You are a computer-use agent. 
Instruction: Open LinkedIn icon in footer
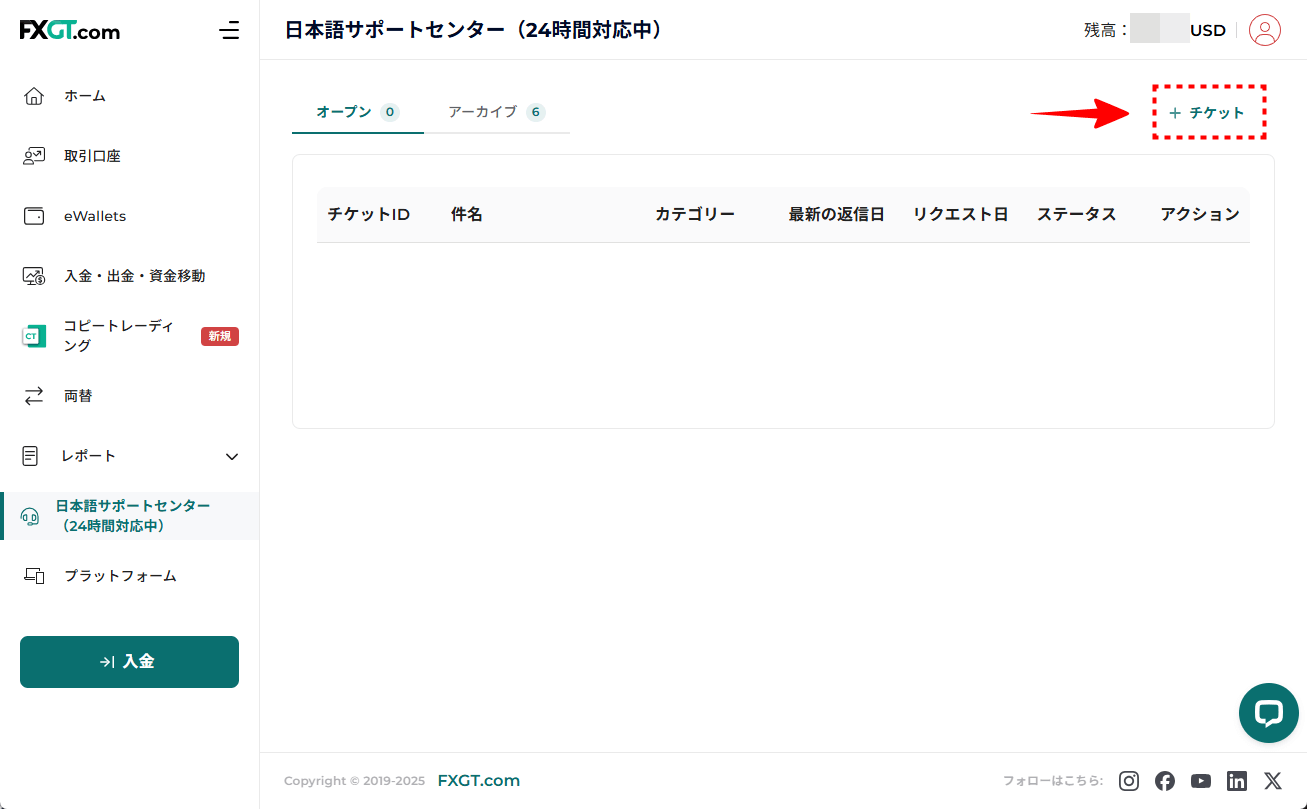click(1237, 781)
